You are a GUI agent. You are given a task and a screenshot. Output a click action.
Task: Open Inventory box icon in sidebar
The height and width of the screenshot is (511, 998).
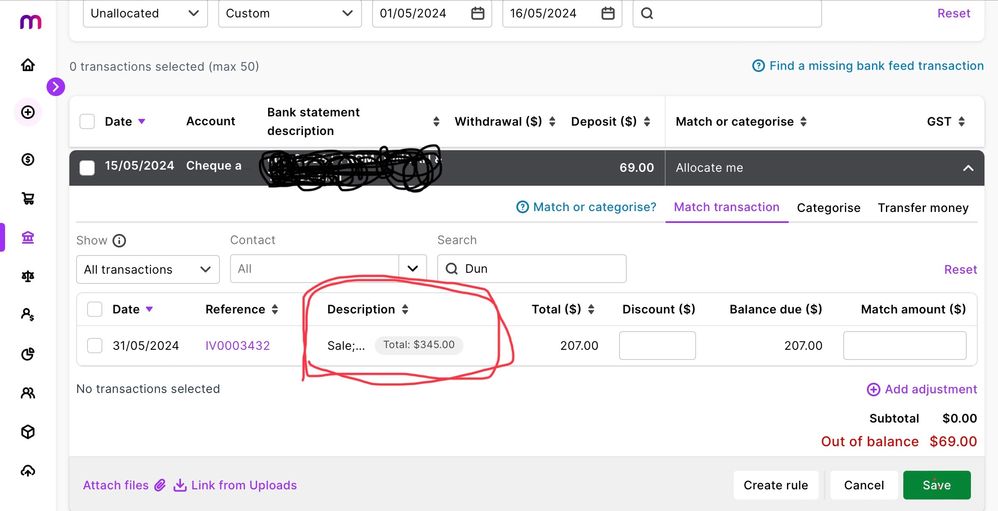[28, 432]
